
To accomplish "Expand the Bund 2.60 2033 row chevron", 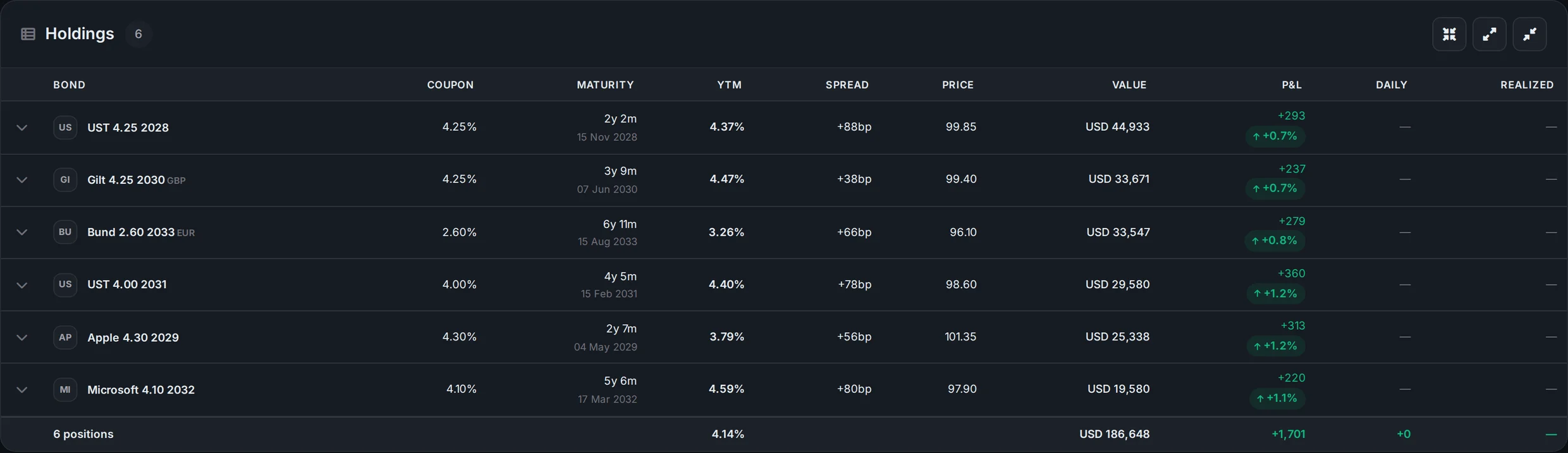I will tap(21, 233).
